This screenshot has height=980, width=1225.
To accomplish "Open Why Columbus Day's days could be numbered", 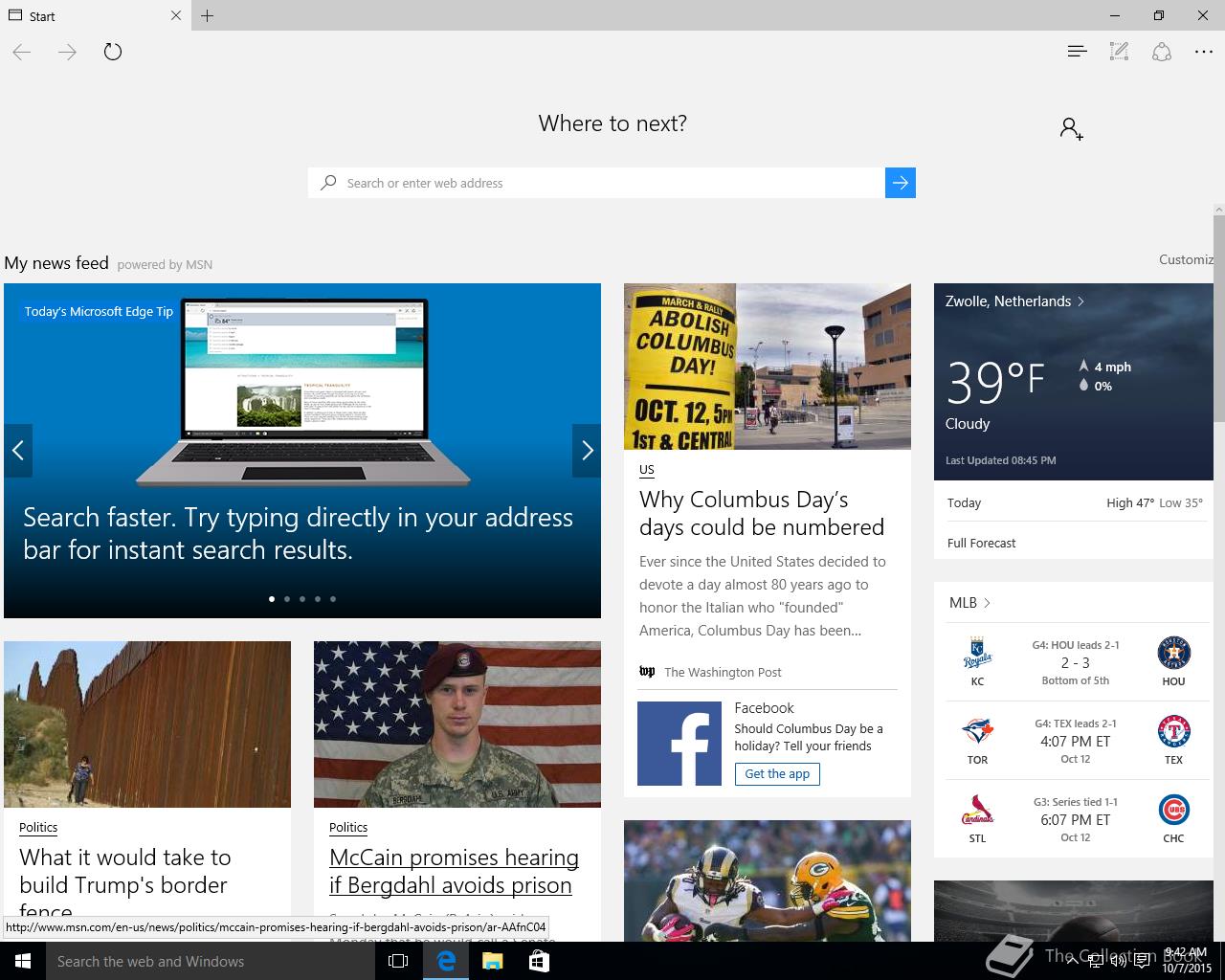I will pos(762,513).
